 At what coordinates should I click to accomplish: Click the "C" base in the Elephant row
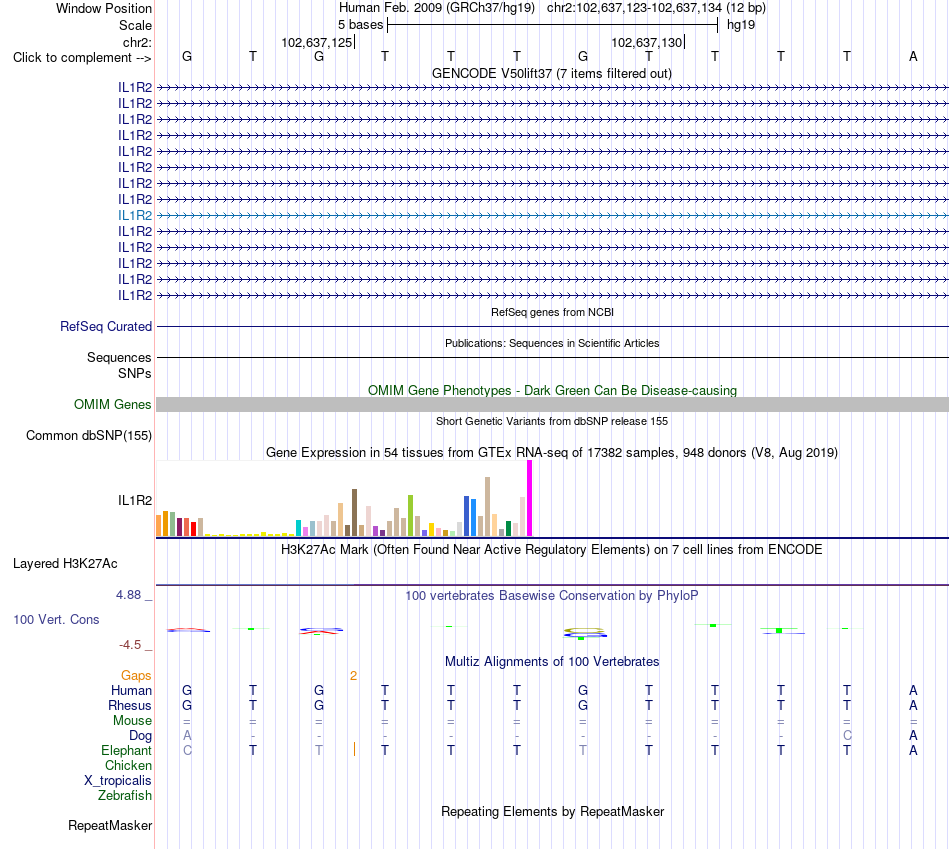coord(187,751)
